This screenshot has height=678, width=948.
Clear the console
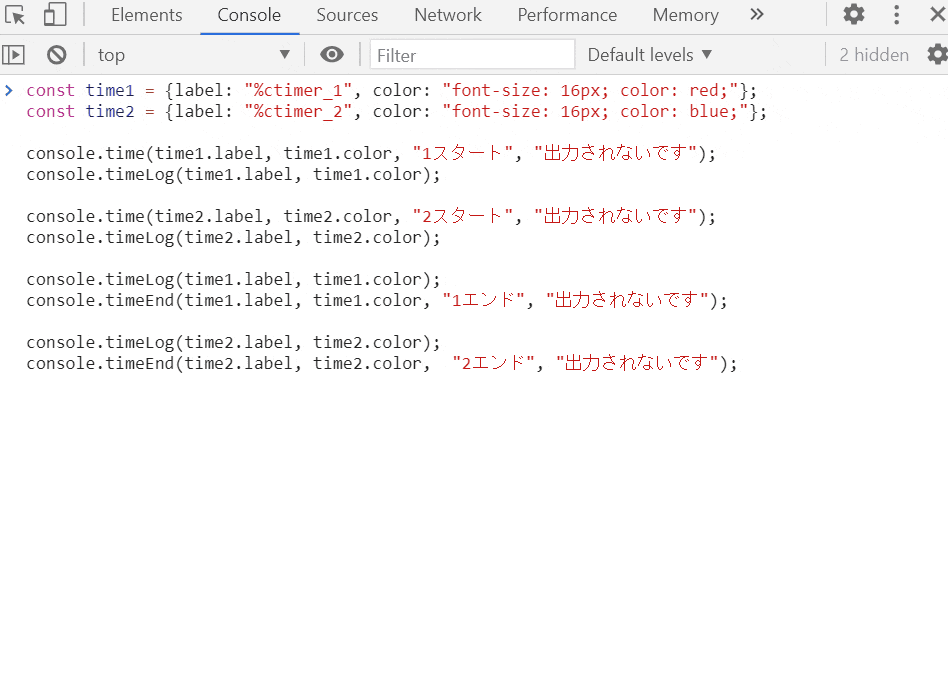[x=57, y=54]
